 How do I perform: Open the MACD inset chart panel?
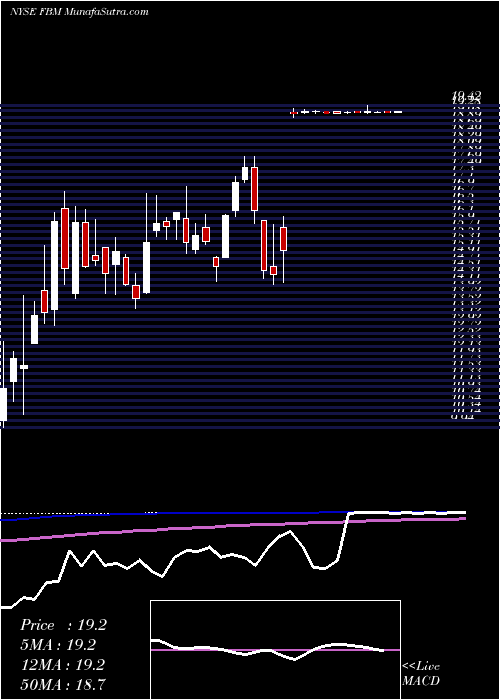click(x=275, y=650)
